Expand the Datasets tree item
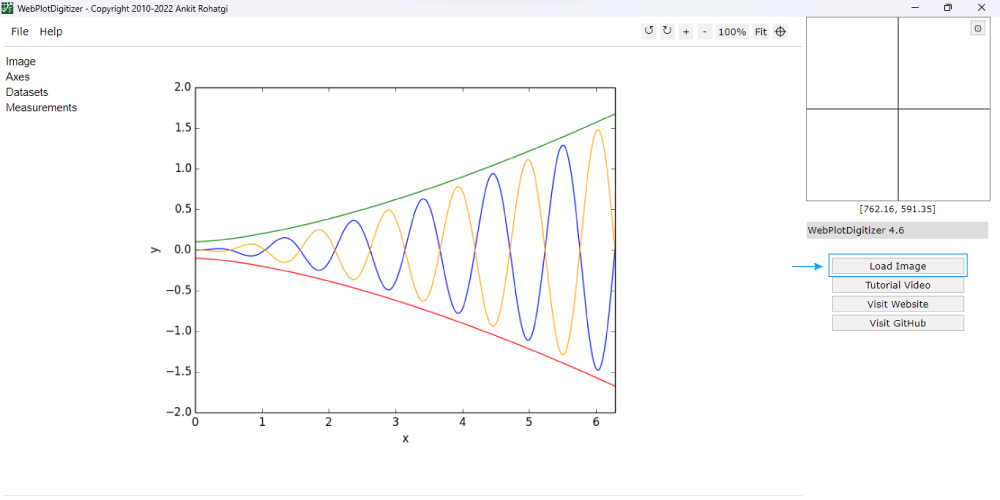1000x500 pixels. 27,92
